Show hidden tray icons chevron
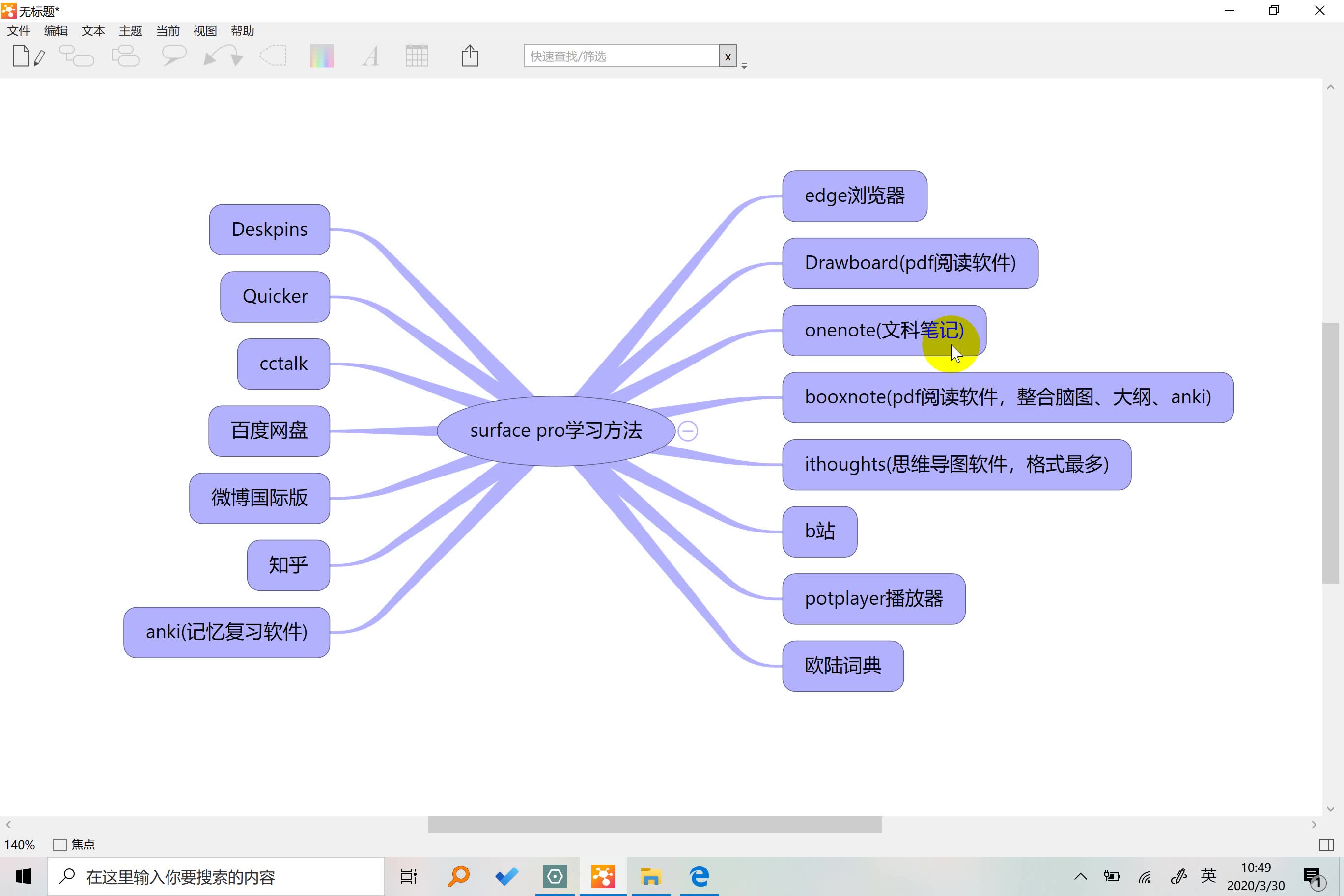Screen dimensions: 1344x896 pyautogui.click(x=1080, y=876)
